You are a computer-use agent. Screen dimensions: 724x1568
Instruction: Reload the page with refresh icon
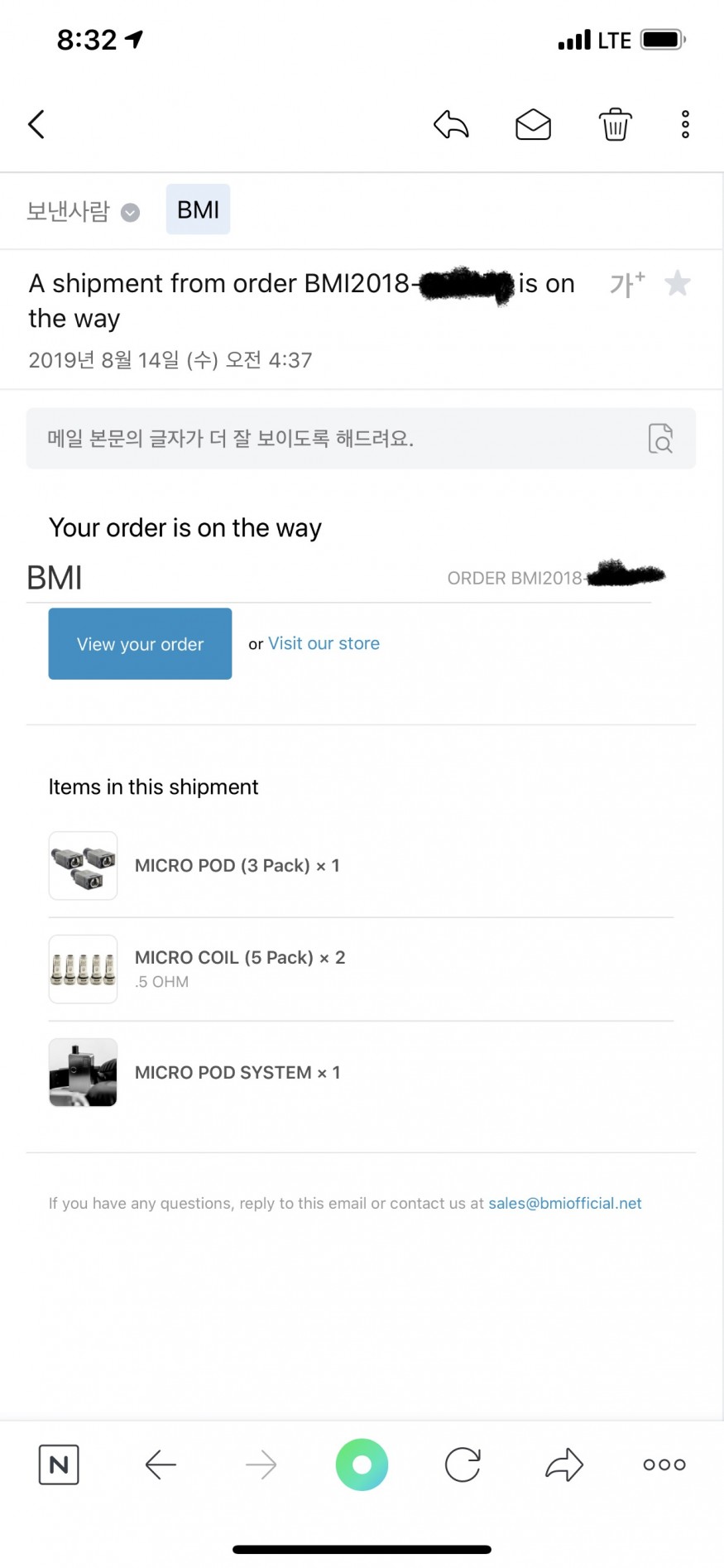coord(463,1465)
